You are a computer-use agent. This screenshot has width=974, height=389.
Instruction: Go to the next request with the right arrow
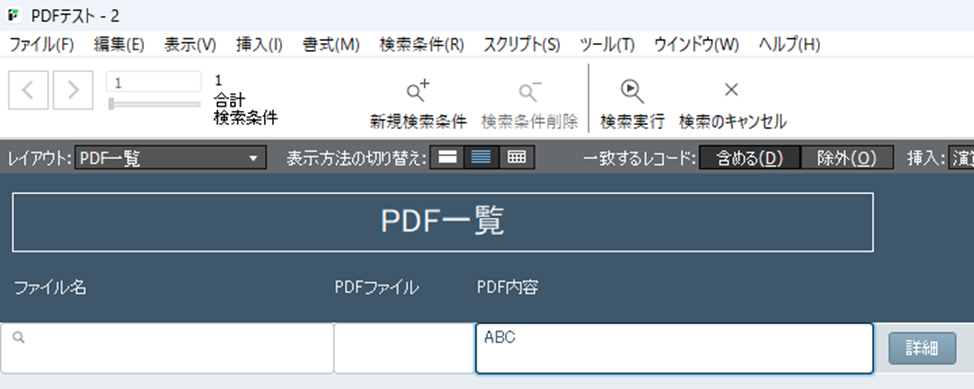(x=73, y=90)
